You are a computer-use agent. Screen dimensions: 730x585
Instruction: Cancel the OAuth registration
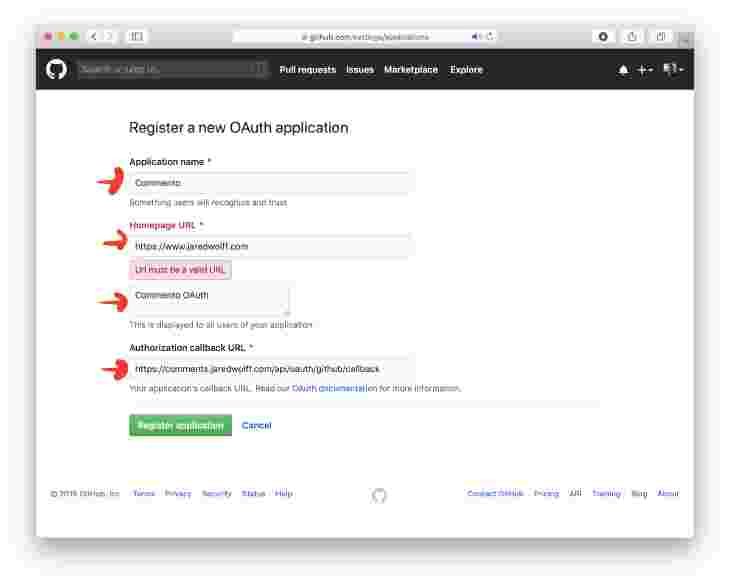(x=257, y=425)
